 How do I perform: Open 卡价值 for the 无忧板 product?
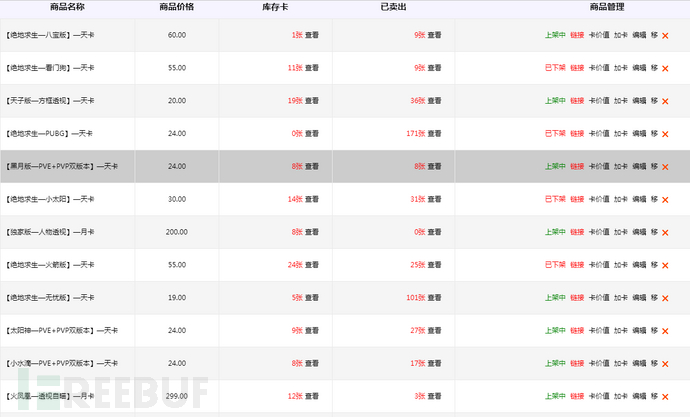tap(599, 297)
